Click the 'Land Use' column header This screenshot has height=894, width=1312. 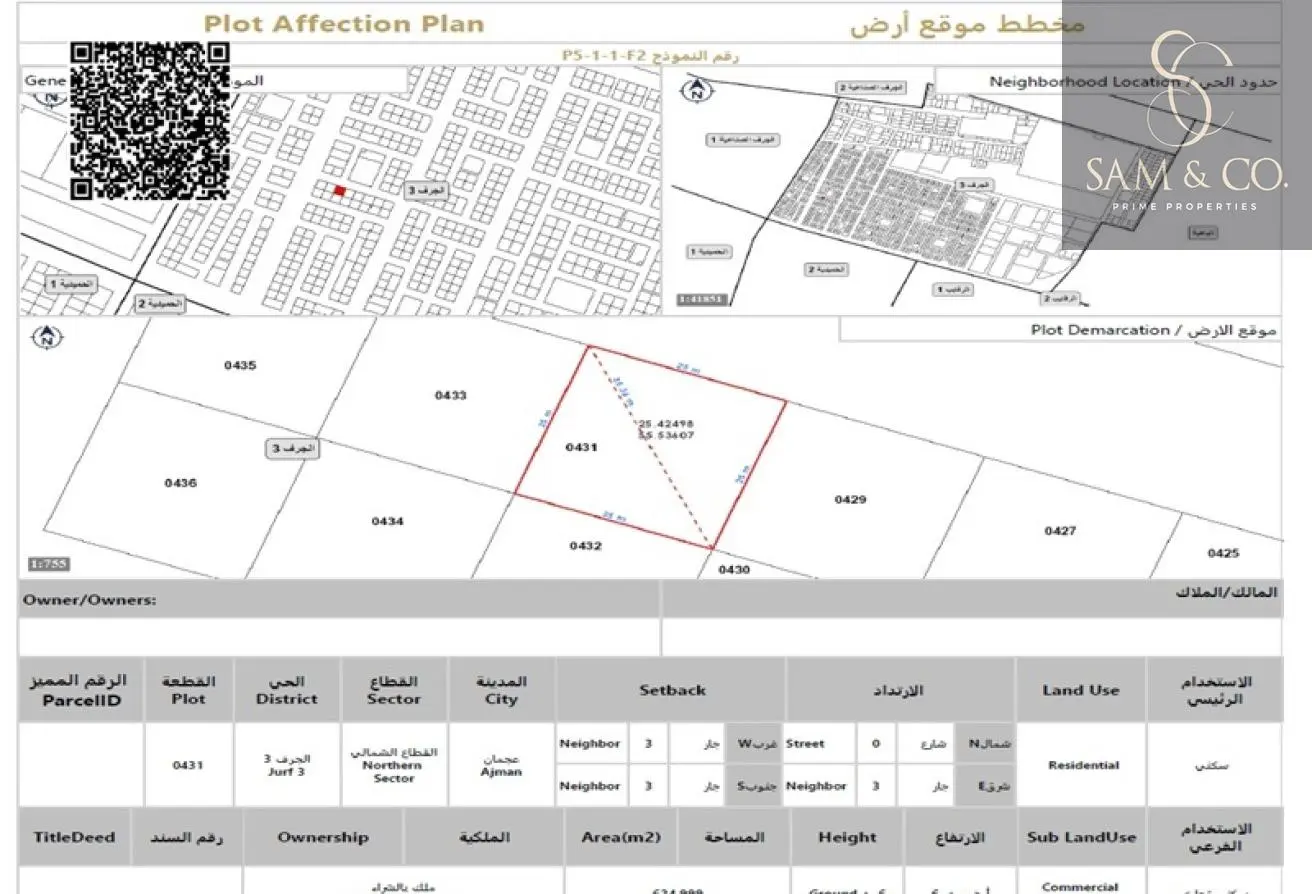click(1081, 690)
